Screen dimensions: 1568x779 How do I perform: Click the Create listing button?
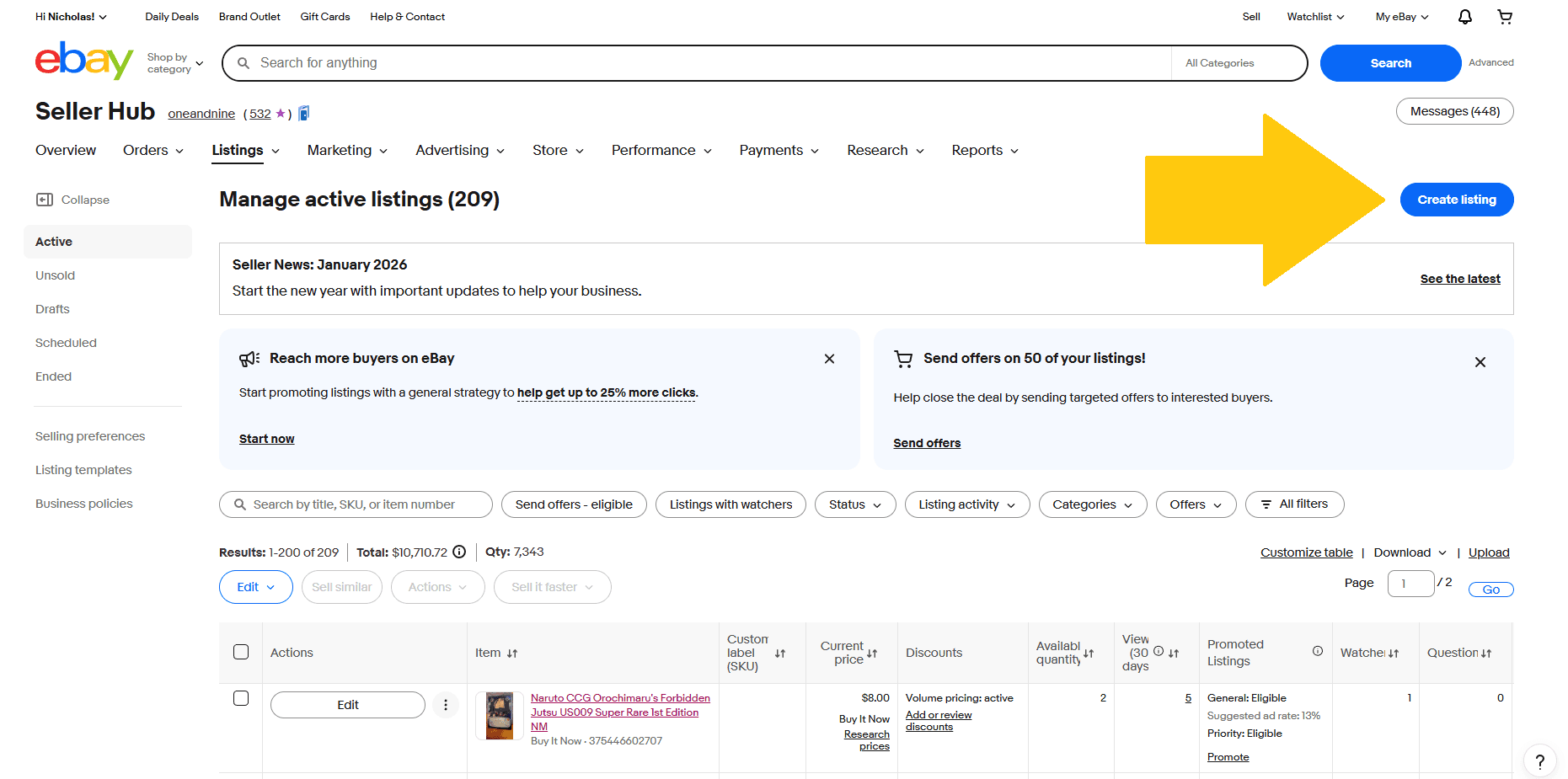tap(1456, 200)
